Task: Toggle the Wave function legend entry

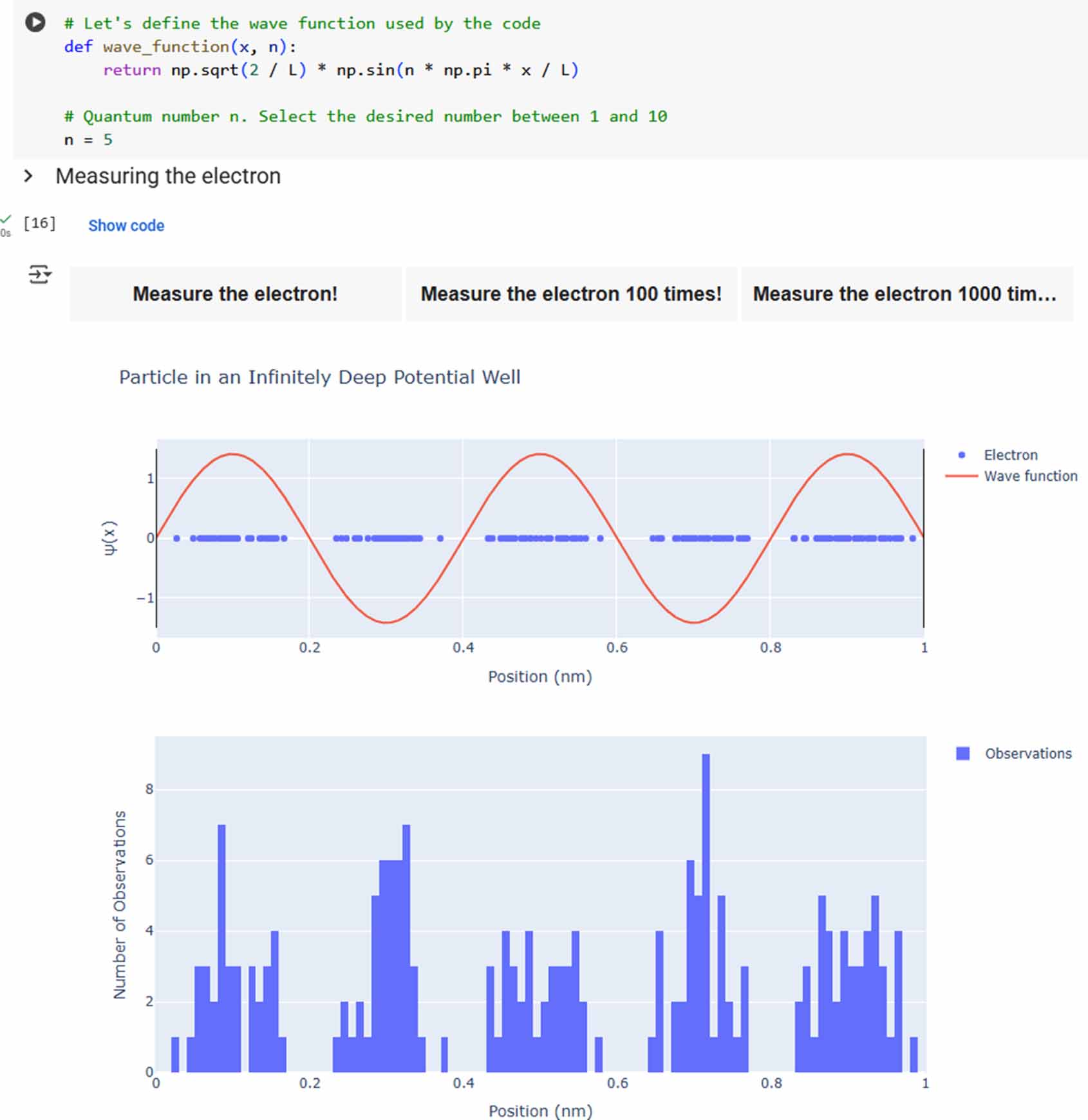Action: point(1031,476)
